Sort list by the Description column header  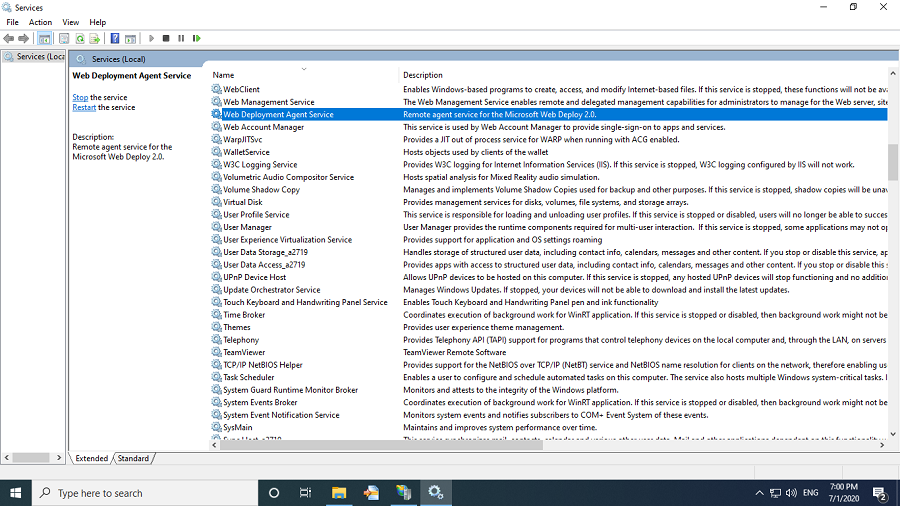pos(643,75)
